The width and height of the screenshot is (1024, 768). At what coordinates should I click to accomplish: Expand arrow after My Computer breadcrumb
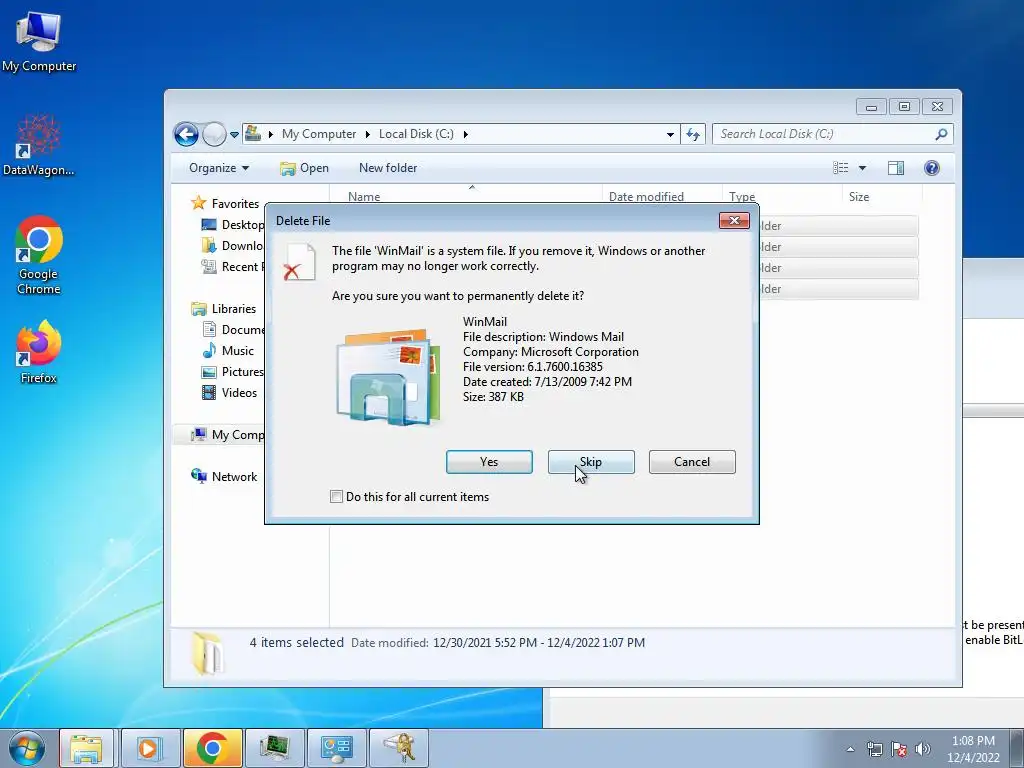(x=367, y=134)
